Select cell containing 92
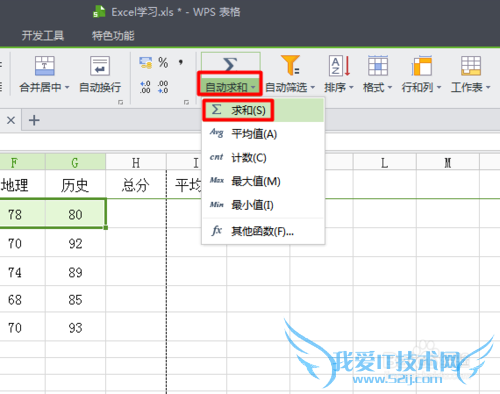Viewport: 500px width, 394px height. point(75,243)
